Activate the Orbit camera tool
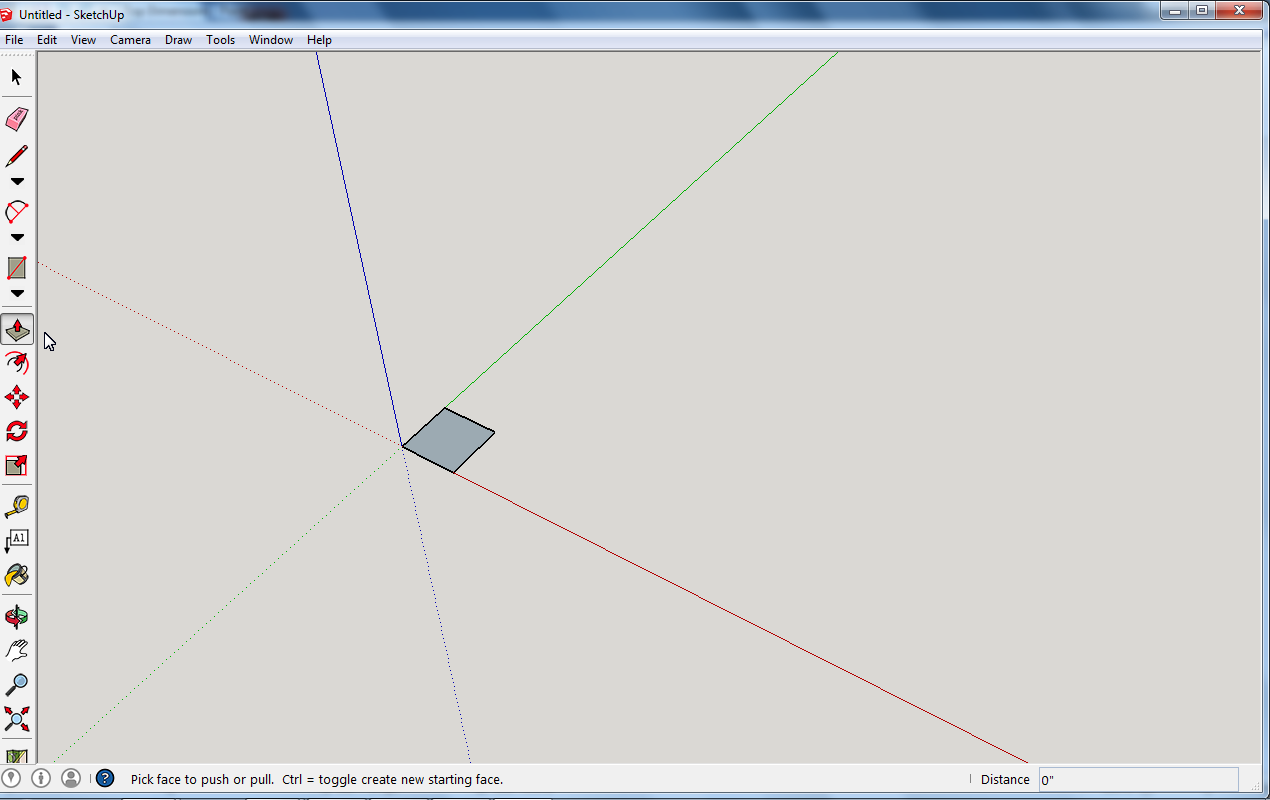The width and height of the screenshot is (1270, 800). pos(17,615)
